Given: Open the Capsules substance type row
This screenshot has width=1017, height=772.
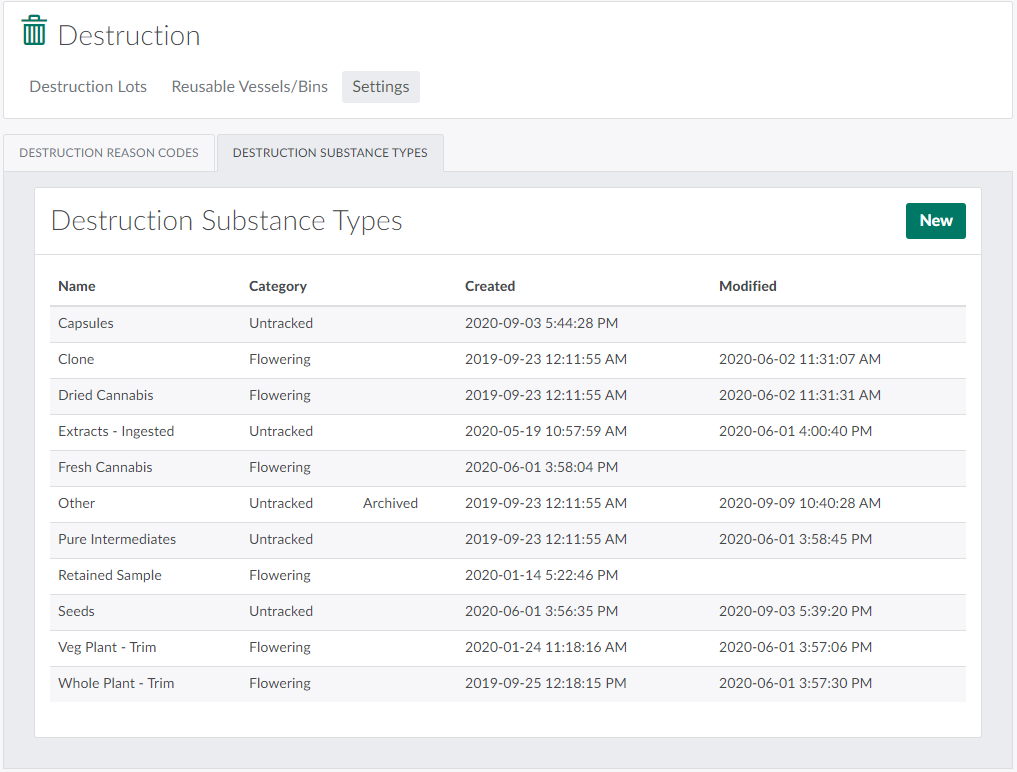Looking at the screenshot, I should tap(86, 323).
